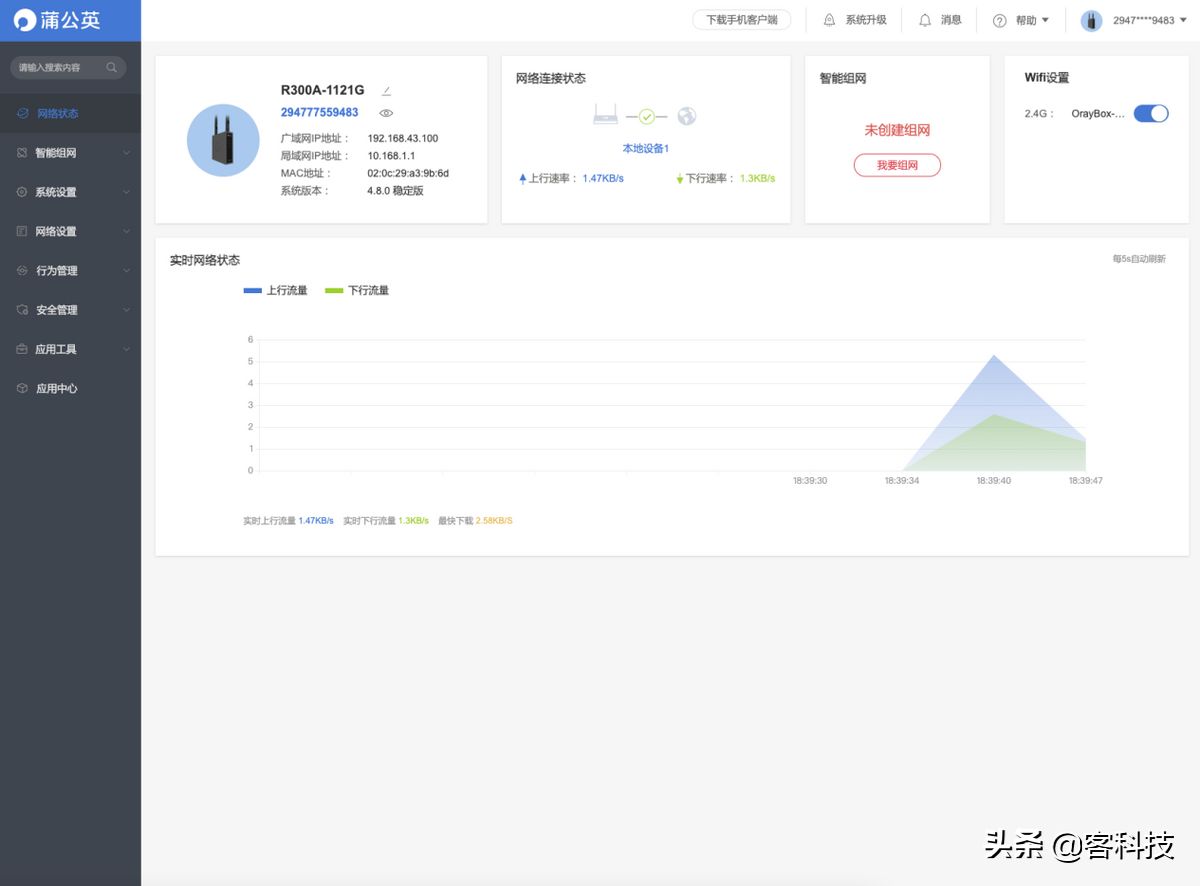The image size is (1200, 886).
Task: Click the MAC address 02:0c:29:a3:9b:6d
Action: tap(408, 173)
